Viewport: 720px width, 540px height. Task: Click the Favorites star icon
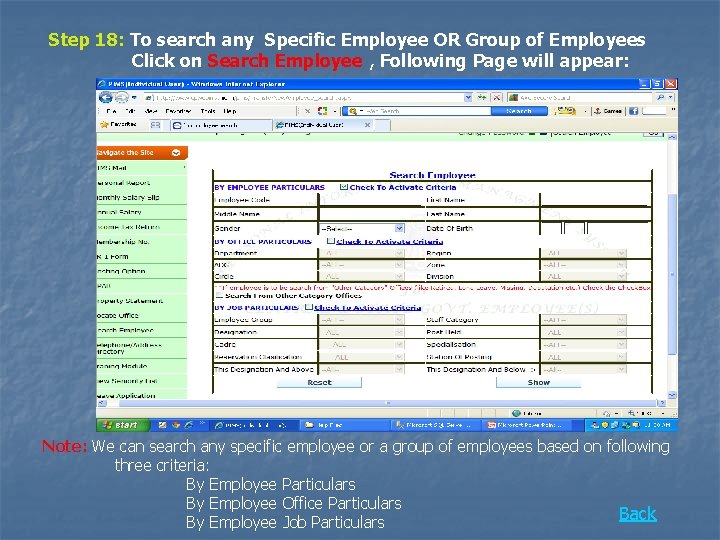(104, 124)
